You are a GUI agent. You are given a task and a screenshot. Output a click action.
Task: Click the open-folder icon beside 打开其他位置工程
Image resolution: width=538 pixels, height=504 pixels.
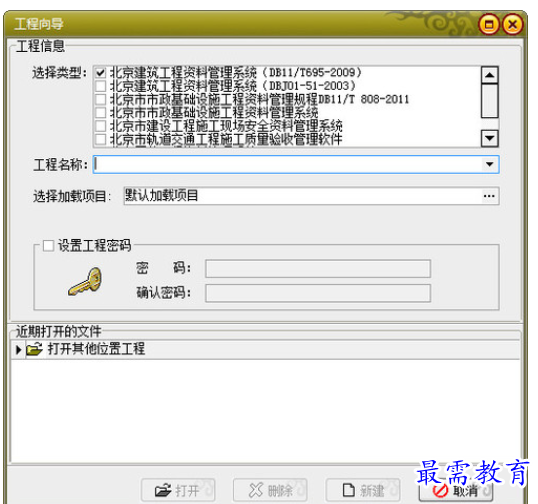(34, 350)
